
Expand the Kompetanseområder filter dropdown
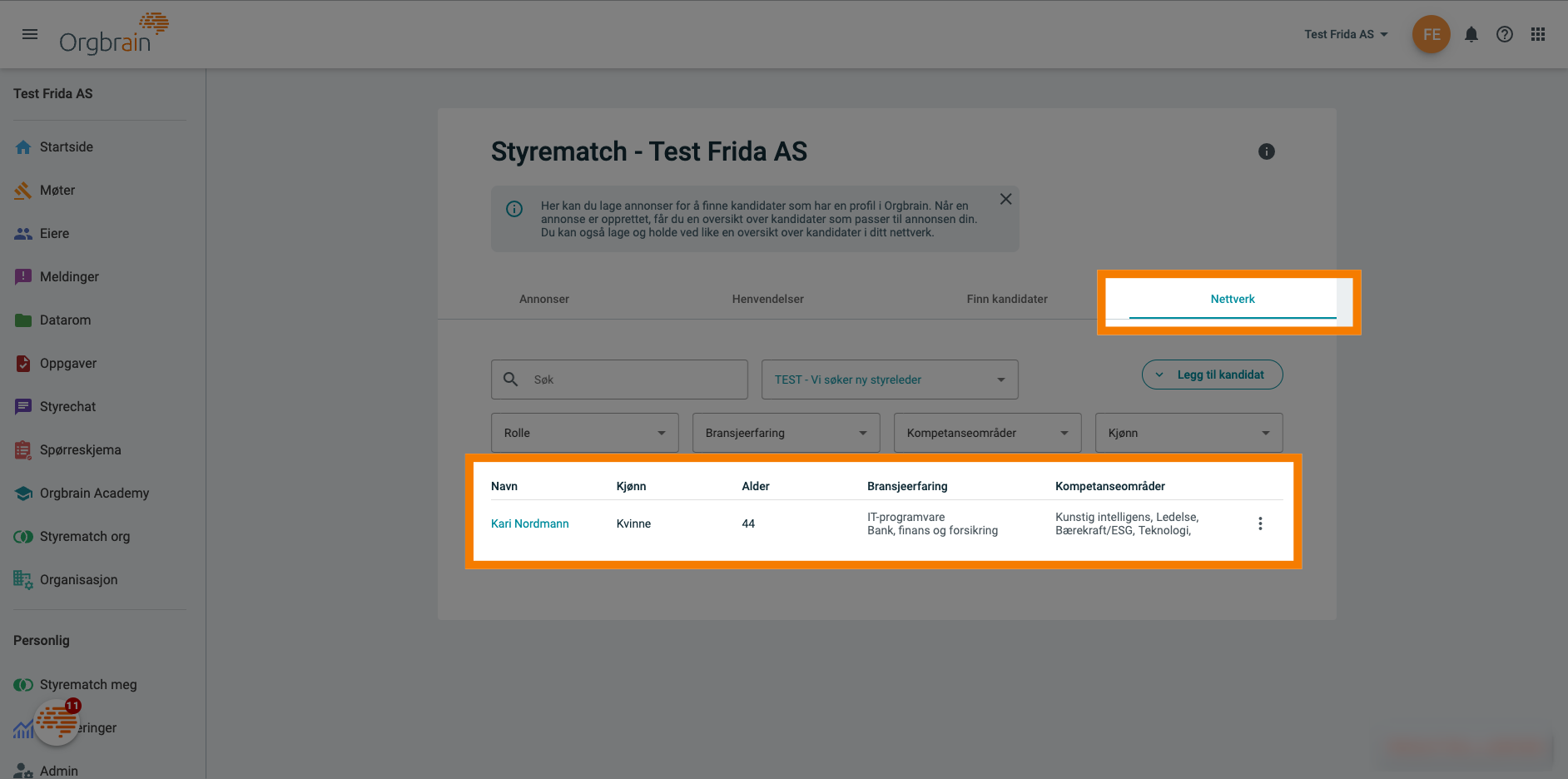click(x=988, y=433)
